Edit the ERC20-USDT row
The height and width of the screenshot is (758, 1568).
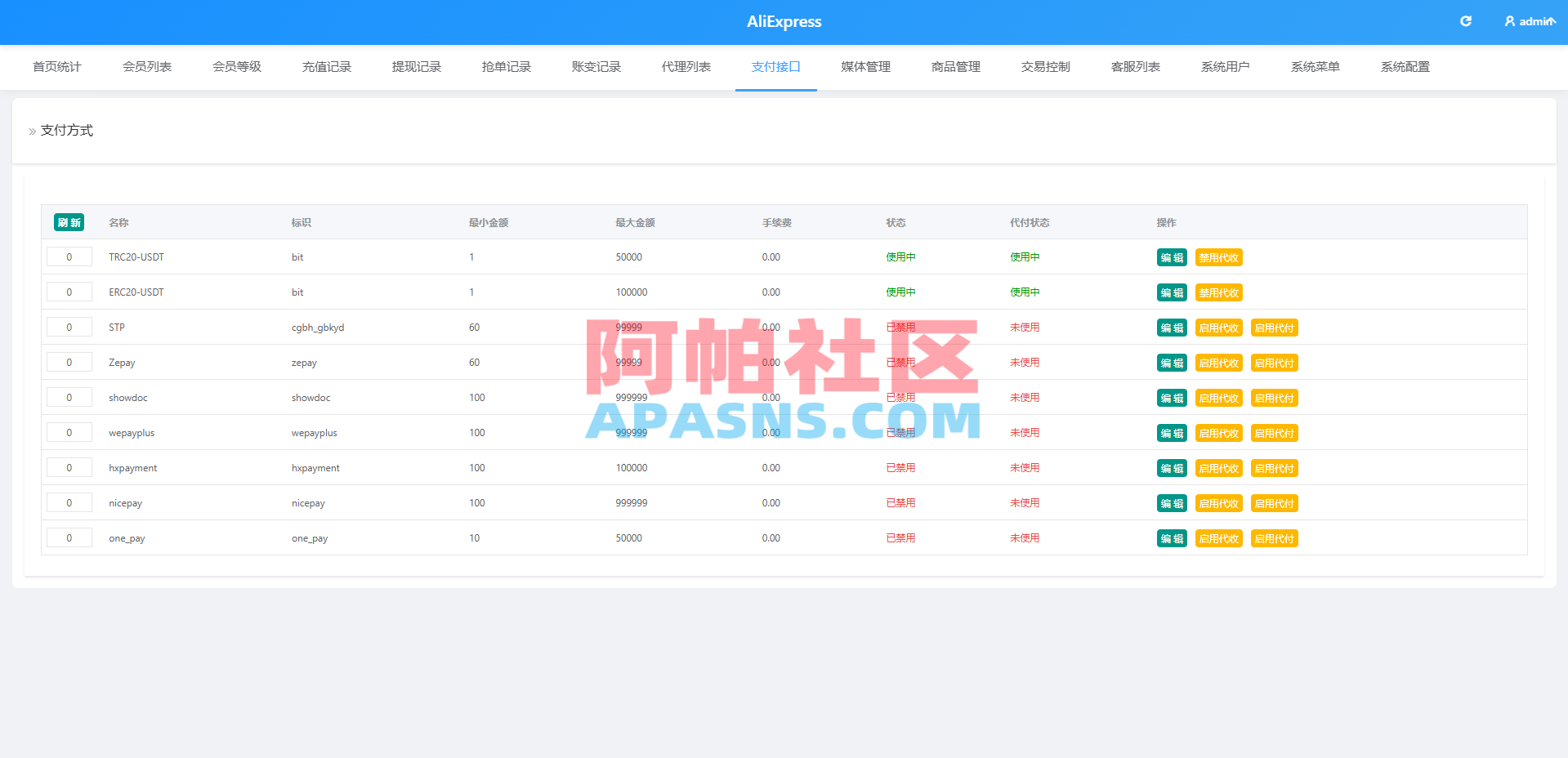[x=1172, y=292]
